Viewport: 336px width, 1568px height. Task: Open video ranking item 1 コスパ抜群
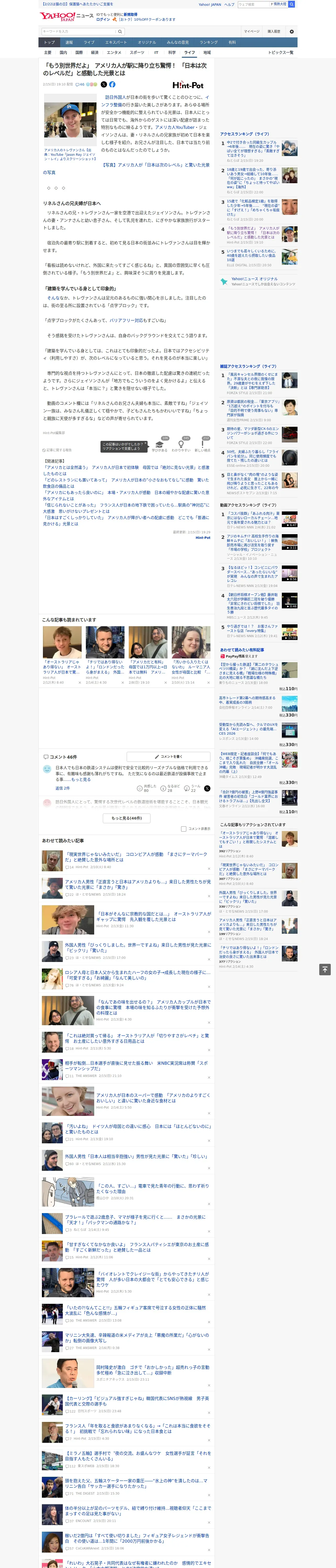pyautogui.click(x=253, y=518)
